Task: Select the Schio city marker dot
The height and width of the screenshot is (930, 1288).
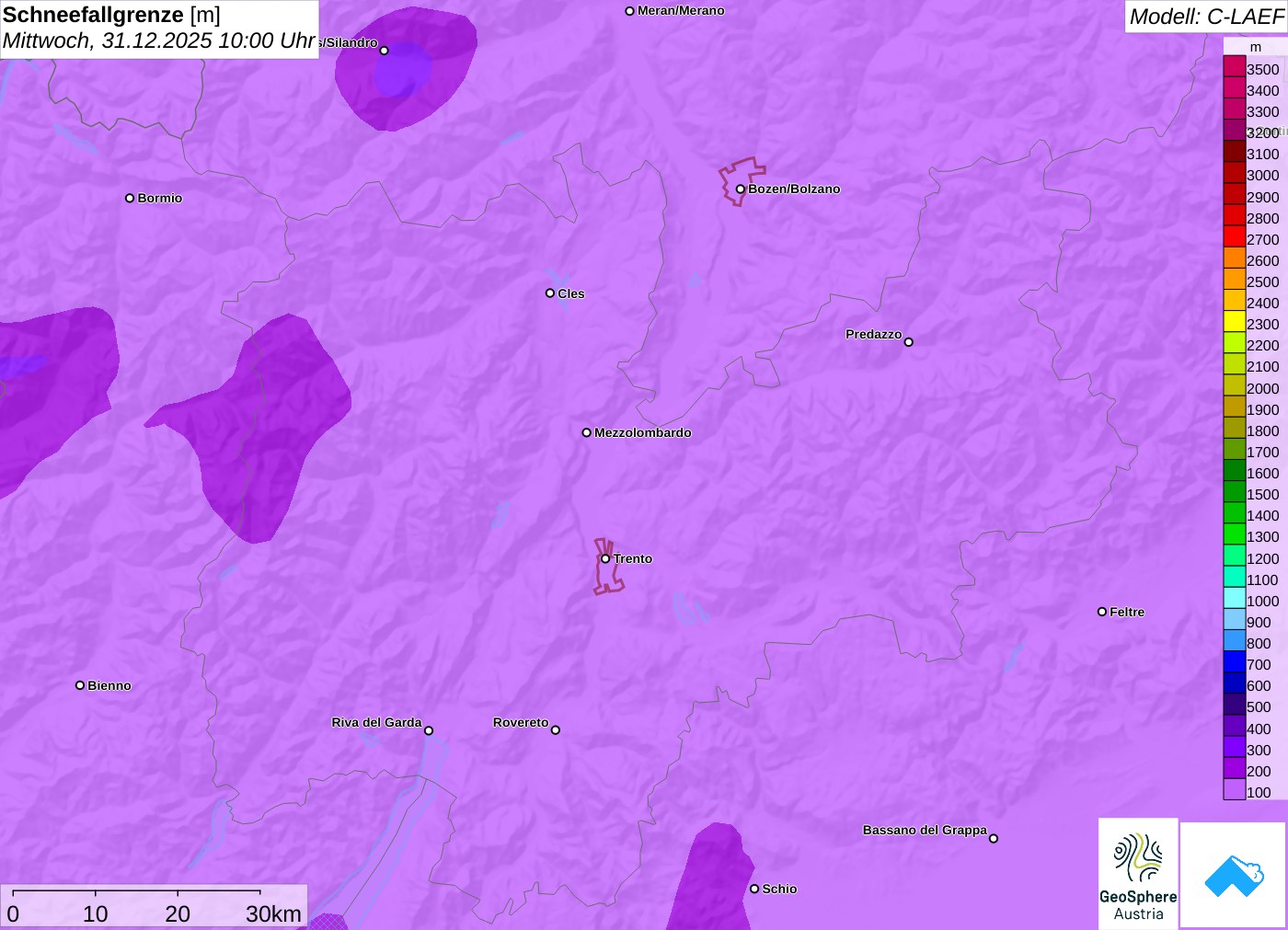Action: click(754, 889)
